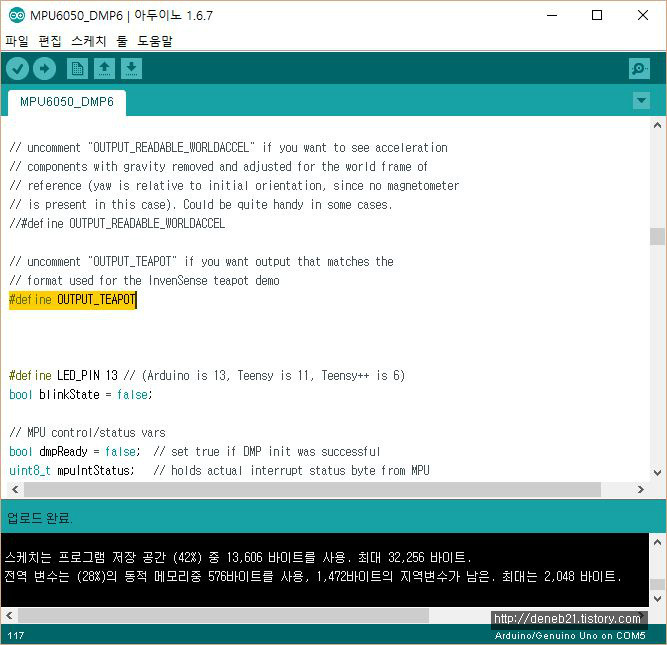
Task: Click 'bool dmpReady = false;' line
Action: [x=195, y=451]
